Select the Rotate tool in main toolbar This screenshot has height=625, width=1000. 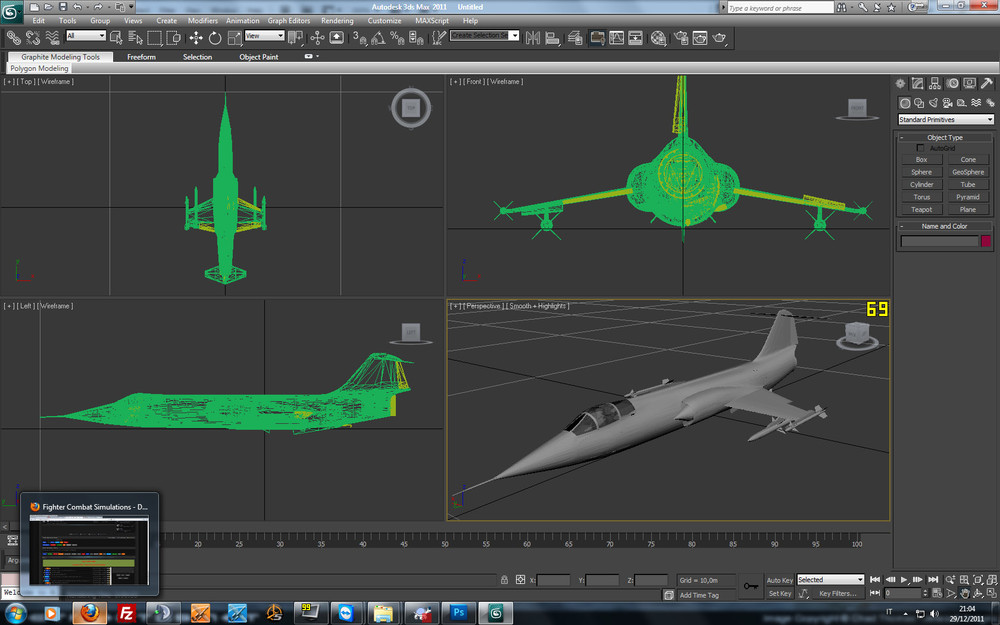(215, 38)
